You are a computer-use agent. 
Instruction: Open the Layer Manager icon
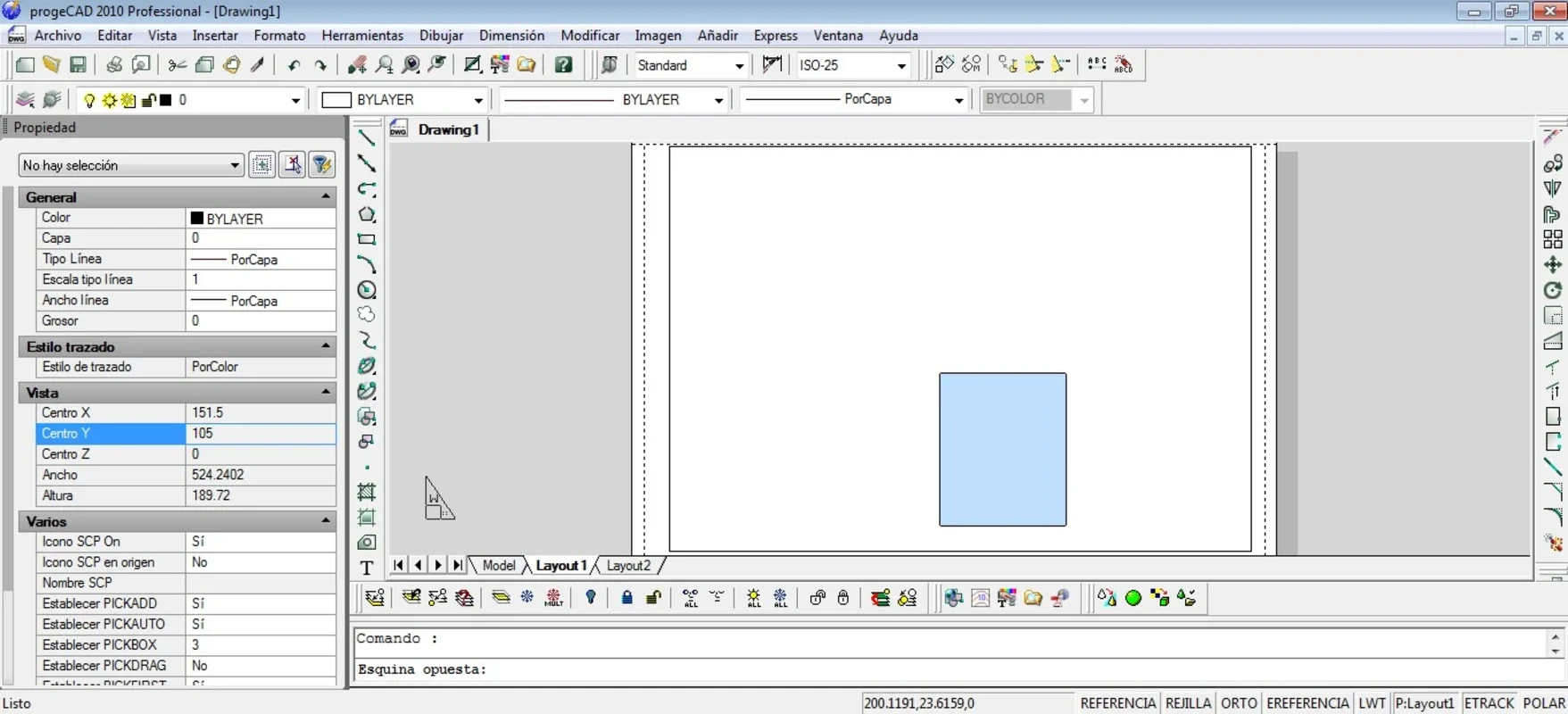pyautogui.click(x=25, y=100)
